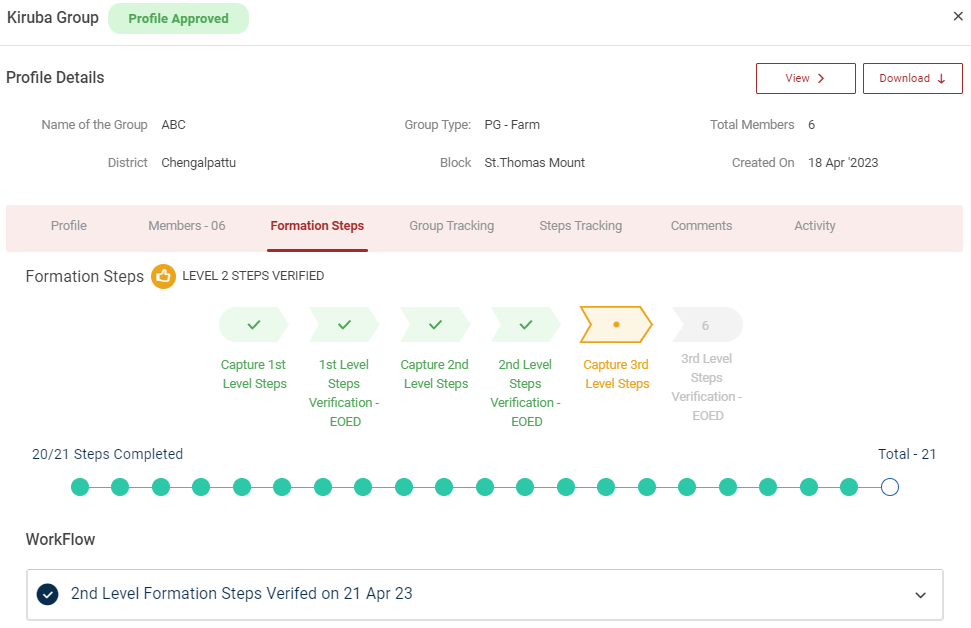Open the Steps Tracking tab
Image resolution: width=971 pixels, height=628 pixels.
point(580,226)
